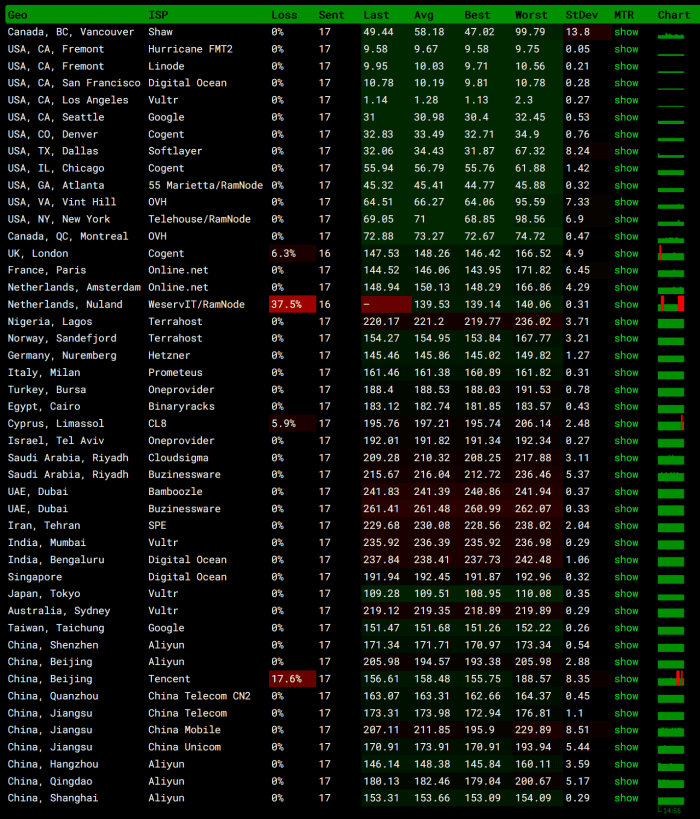This screenshot has height=819, width=700.
Task: Click the 'Hetzner' ISP cell
Action: [x=169, y=356]
